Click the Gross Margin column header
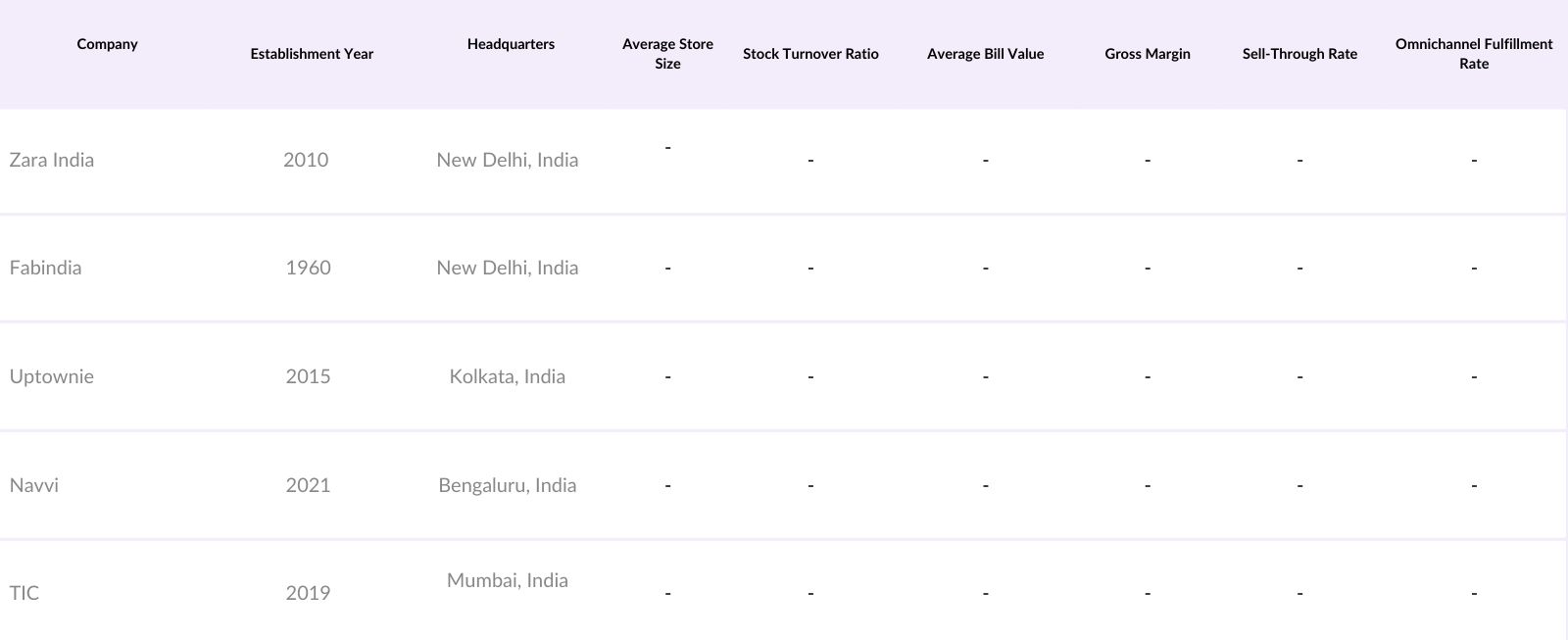1568x640 pixels. pyautogui.click(x=1147, y=54)
